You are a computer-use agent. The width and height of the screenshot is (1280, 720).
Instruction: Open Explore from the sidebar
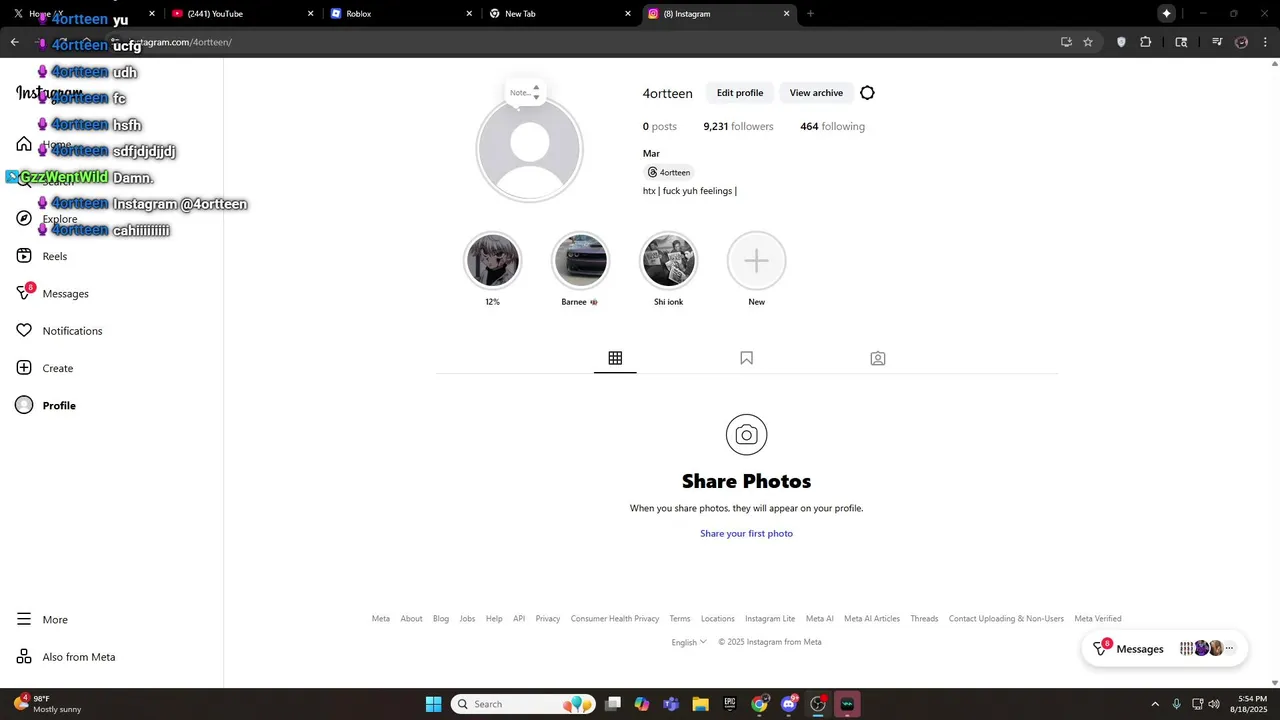pos(47,219)
